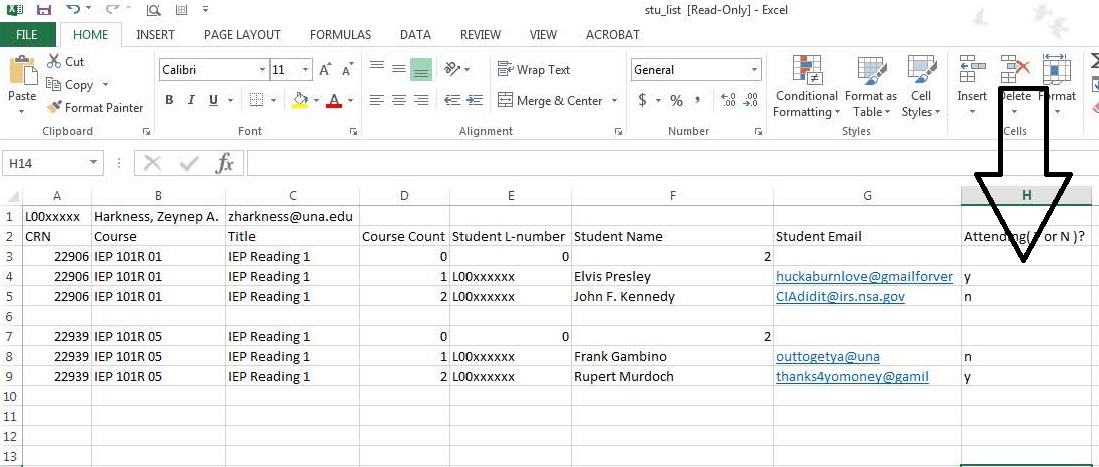Click the Format Painter brush icon

click(x=55, y=108)
